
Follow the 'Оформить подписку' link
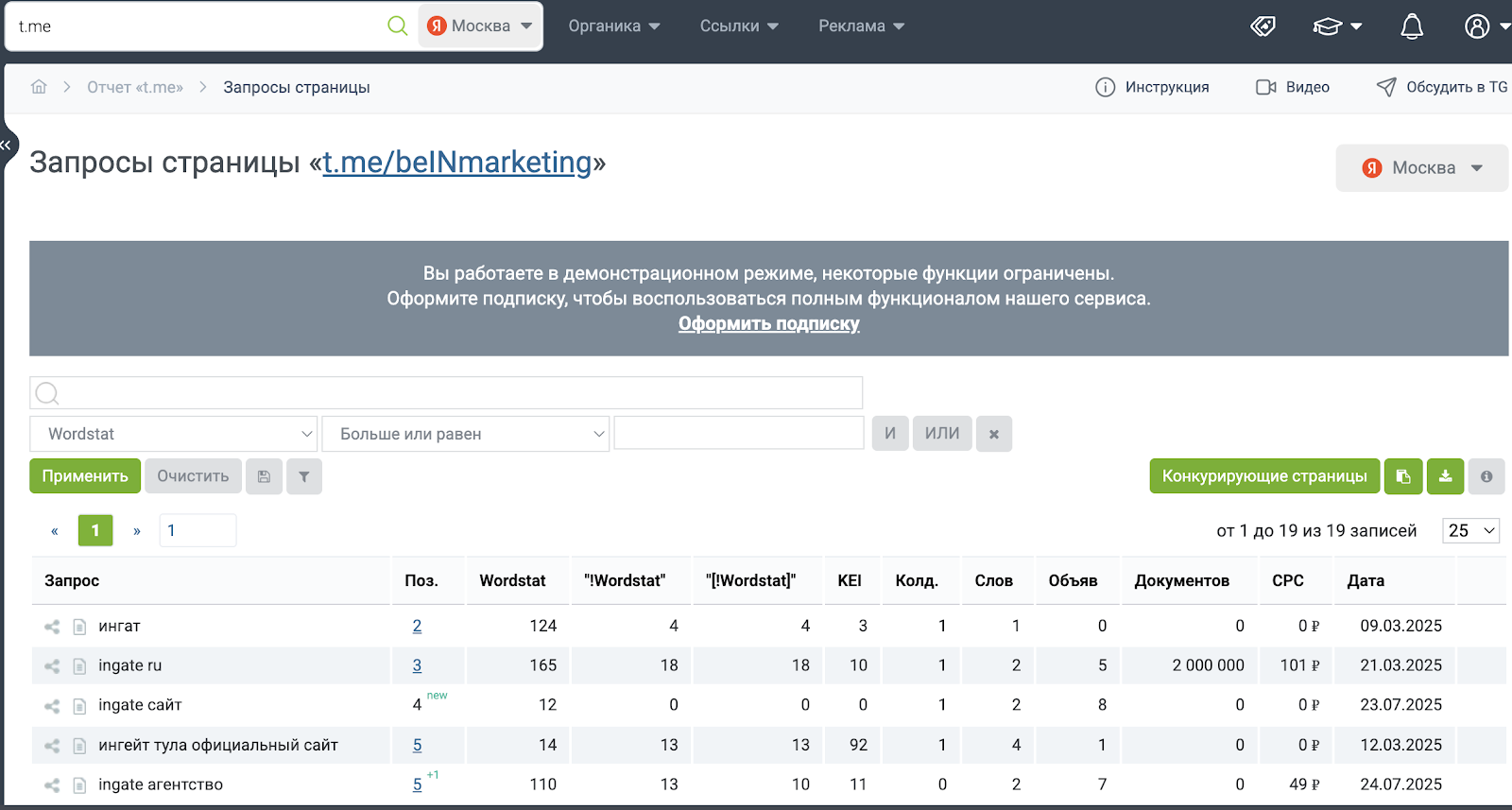coord(769,324)
